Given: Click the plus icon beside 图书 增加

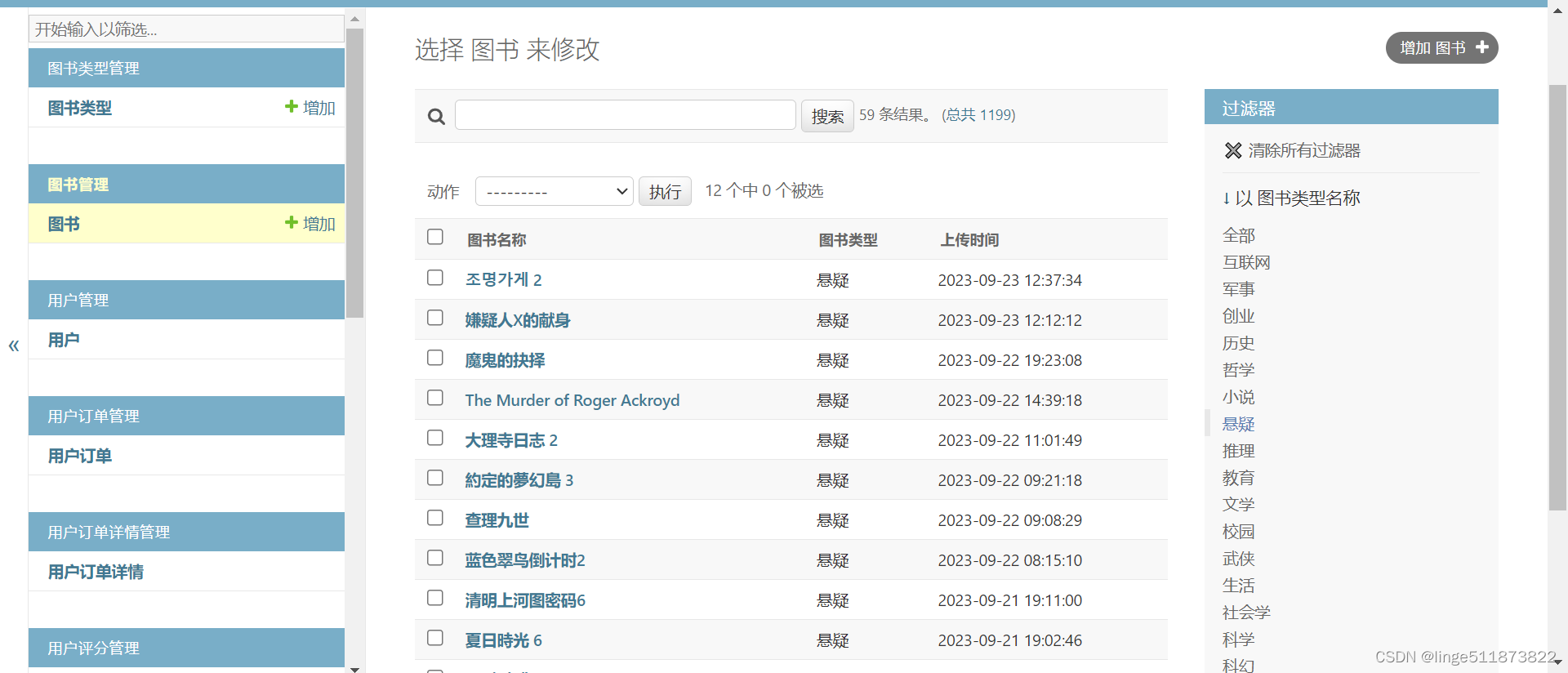Looking at the screenshot, I should tap(291, 222).
